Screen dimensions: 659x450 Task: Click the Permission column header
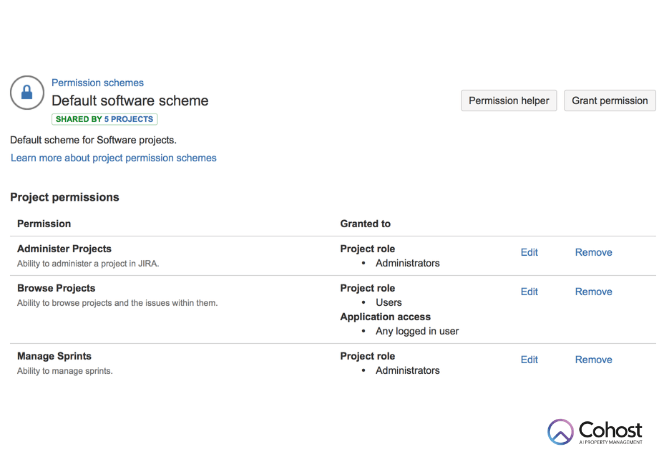click(x=44, y=224)
